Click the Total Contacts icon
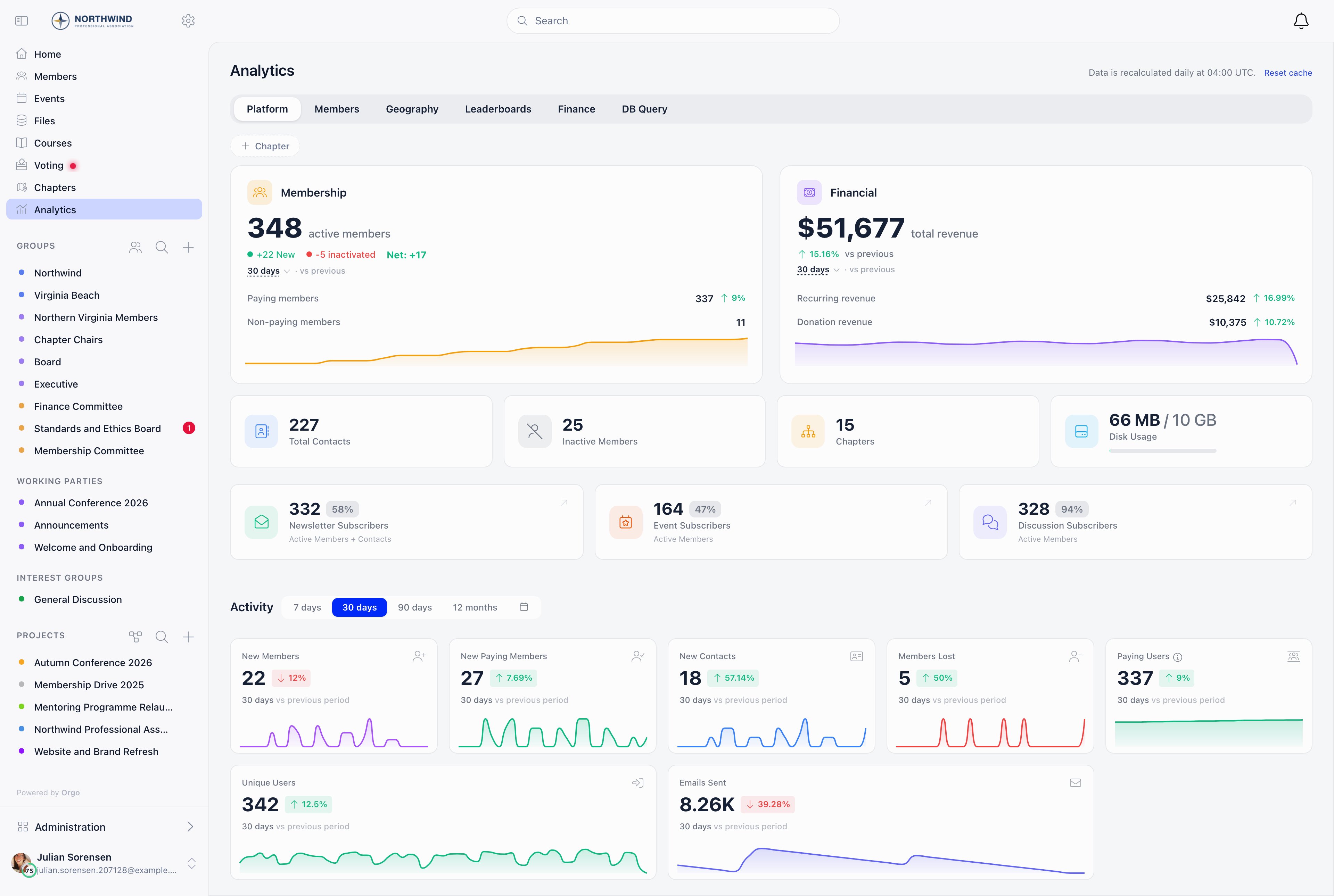The height and width of the screenshot is (896, 1334). pyautogui.click(x=261, y=431)
